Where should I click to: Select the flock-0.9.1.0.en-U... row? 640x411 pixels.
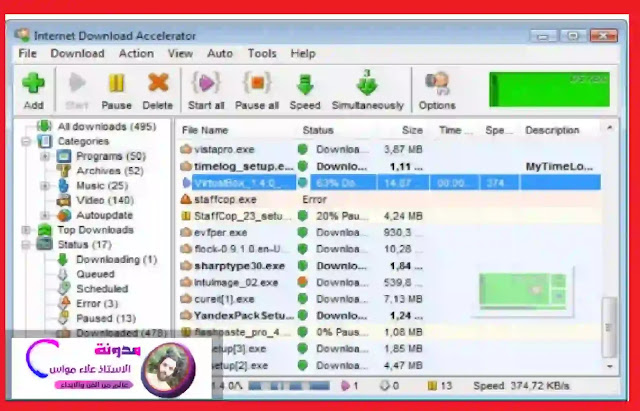[390, 249]
